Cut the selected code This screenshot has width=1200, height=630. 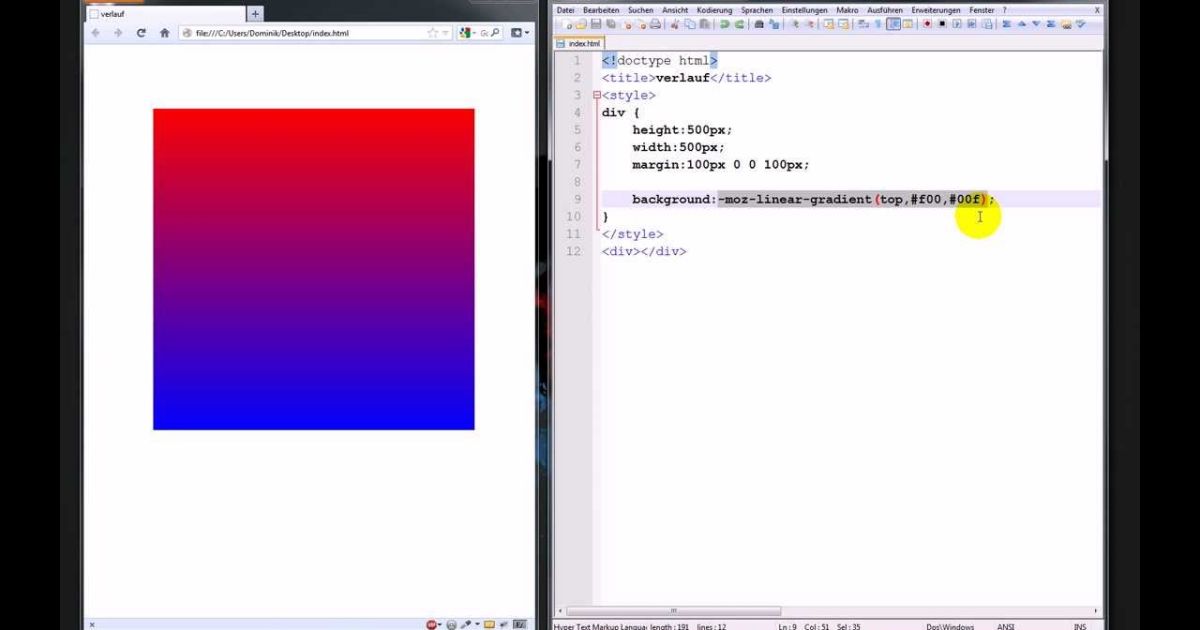pyautogui.click(x=674, y=23)
